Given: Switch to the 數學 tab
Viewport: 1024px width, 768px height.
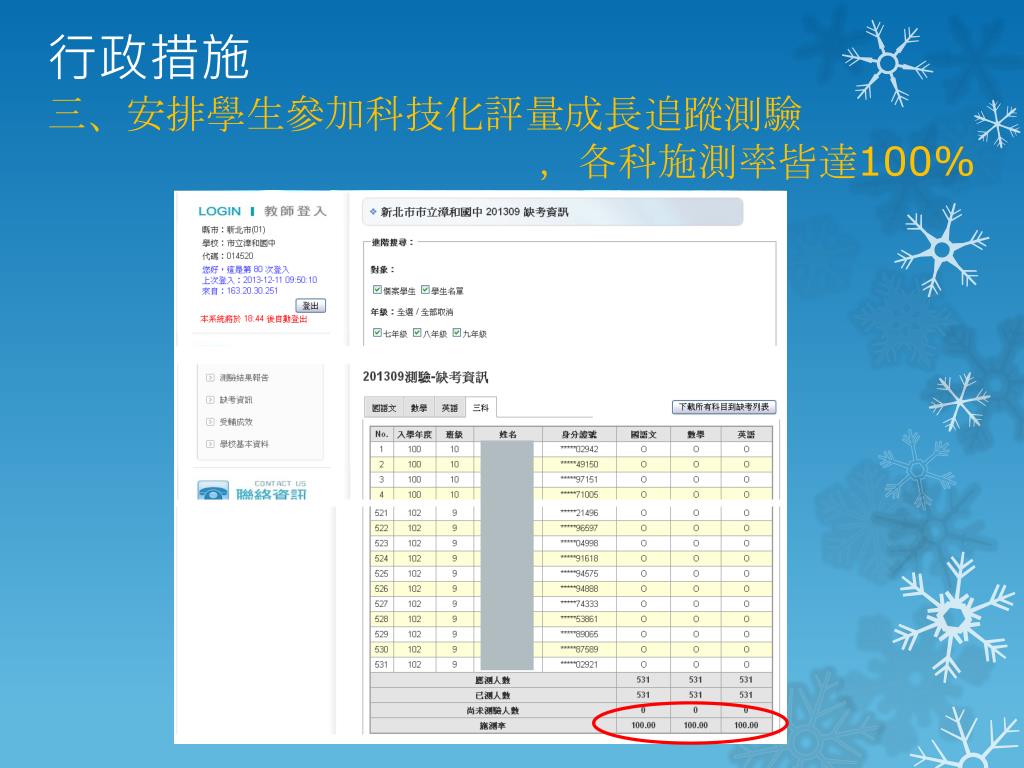Looking at the screenshot, I should [419, 408].
